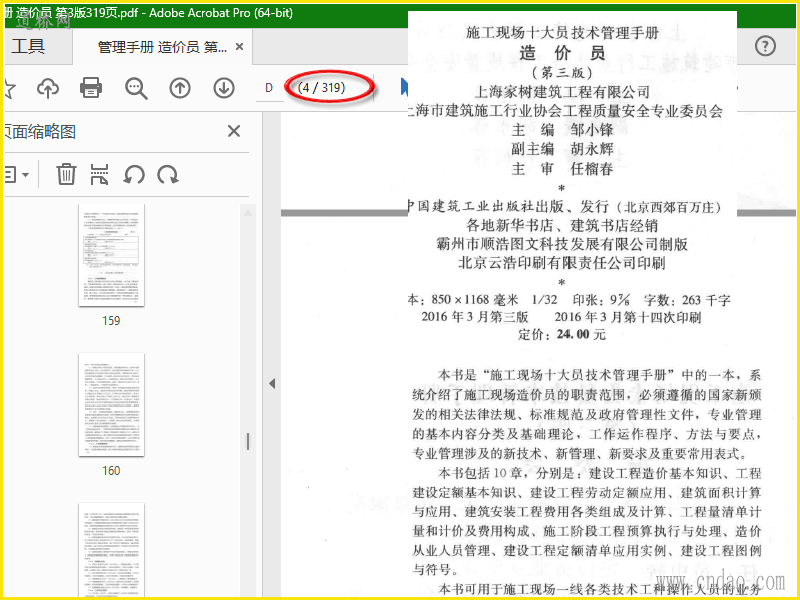800x600 pixels.
Task: Open the help question mark icon
Action: (x=765, y=46)
